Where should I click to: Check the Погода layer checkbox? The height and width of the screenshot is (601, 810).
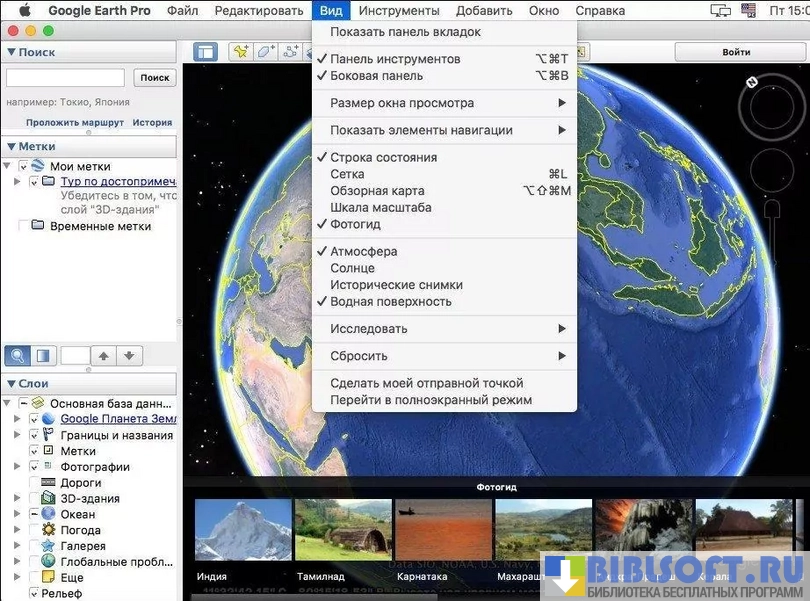coord(35,530)
